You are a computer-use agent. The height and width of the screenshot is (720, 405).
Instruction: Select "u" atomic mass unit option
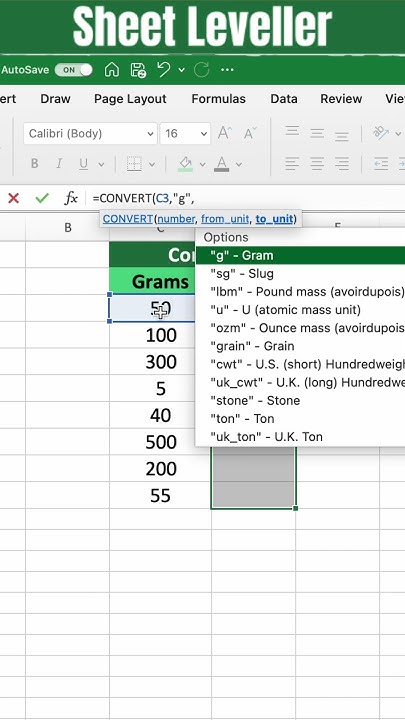point(300,310)
